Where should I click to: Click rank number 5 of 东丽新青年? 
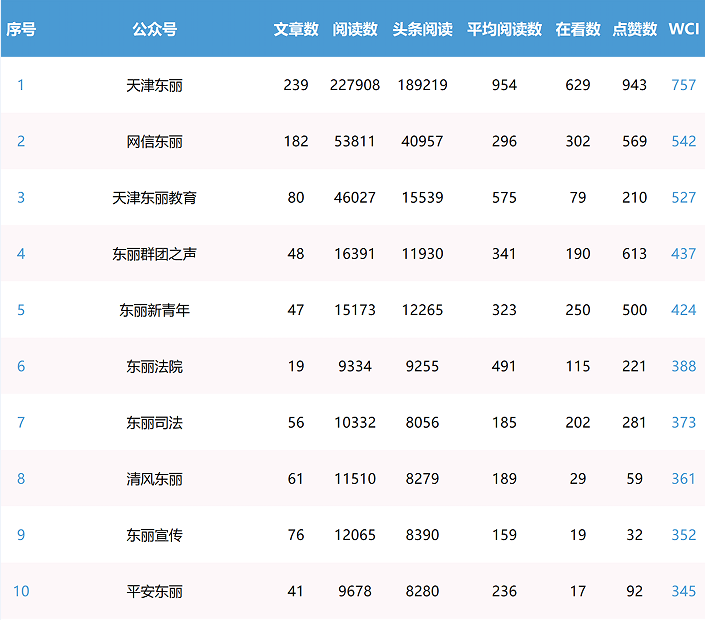point(21,310)
